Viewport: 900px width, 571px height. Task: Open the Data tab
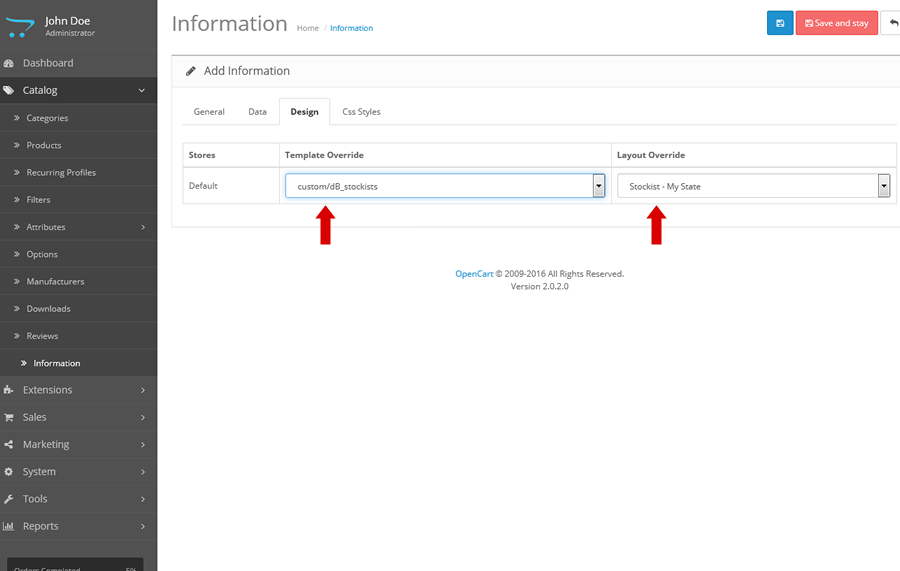coord(257,112)
